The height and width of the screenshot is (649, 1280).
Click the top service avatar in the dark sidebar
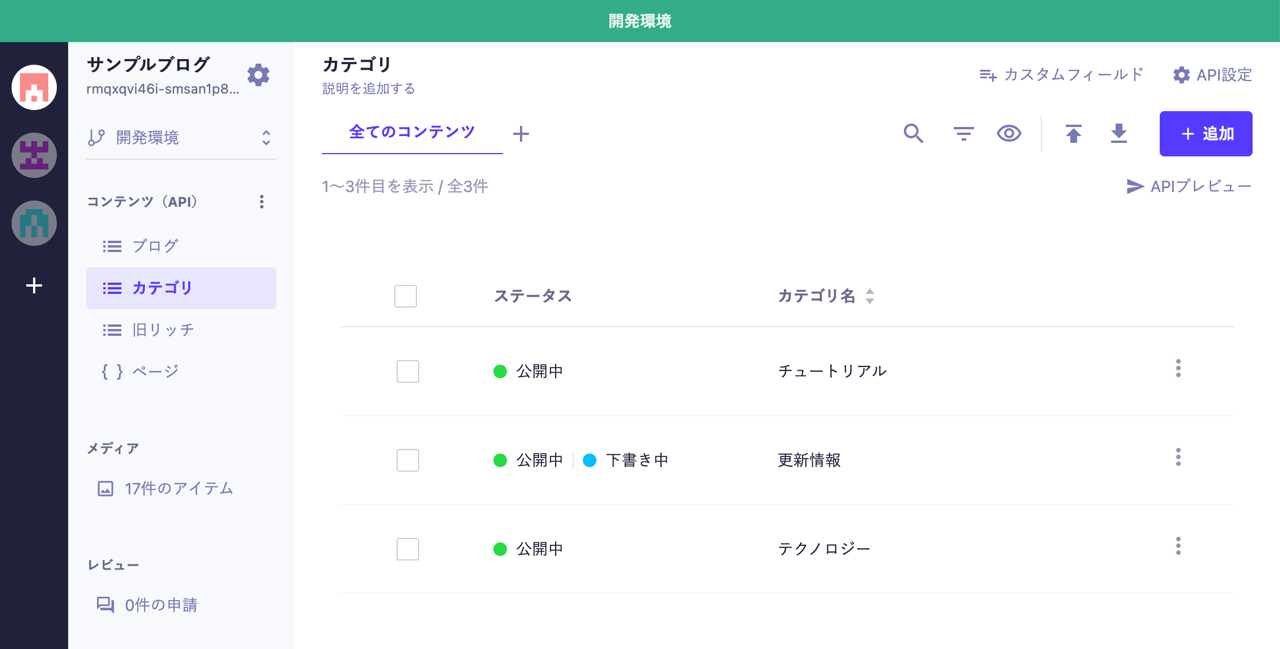click(33, 87)
